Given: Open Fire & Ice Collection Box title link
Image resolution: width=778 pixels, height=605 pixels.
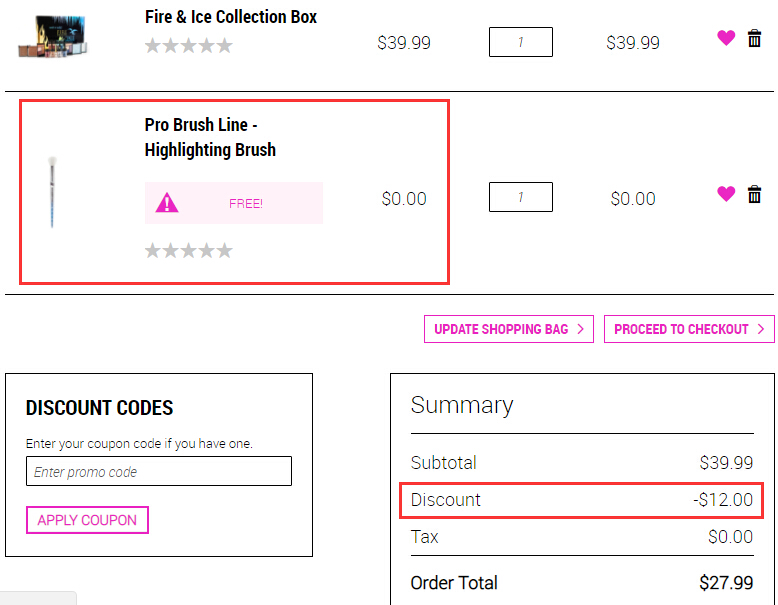Looking at the screenshot, I should coord(231,17).
